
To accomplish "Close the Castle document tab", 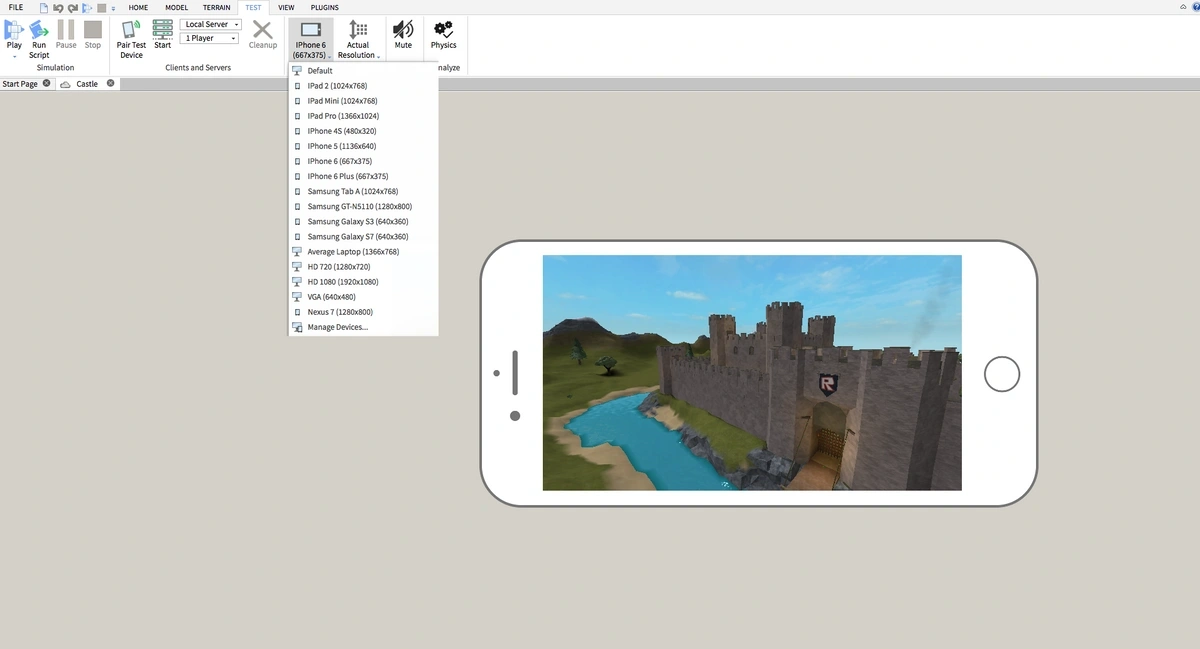I will (x=111, y=84).
